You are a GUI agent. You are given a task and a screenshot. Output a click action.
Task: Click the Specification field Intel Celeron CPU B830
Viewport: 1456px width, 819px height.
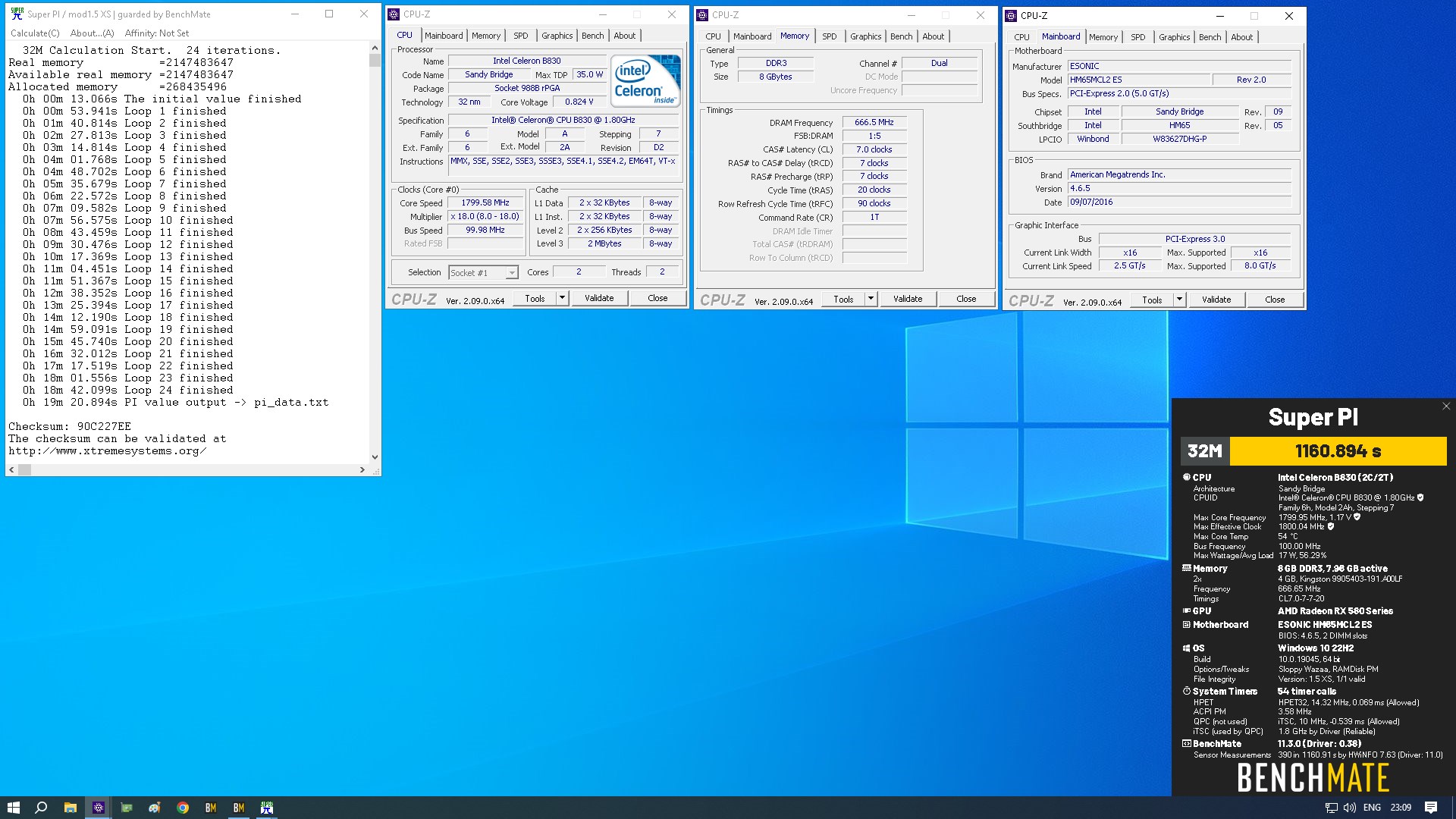pos(563,120)
